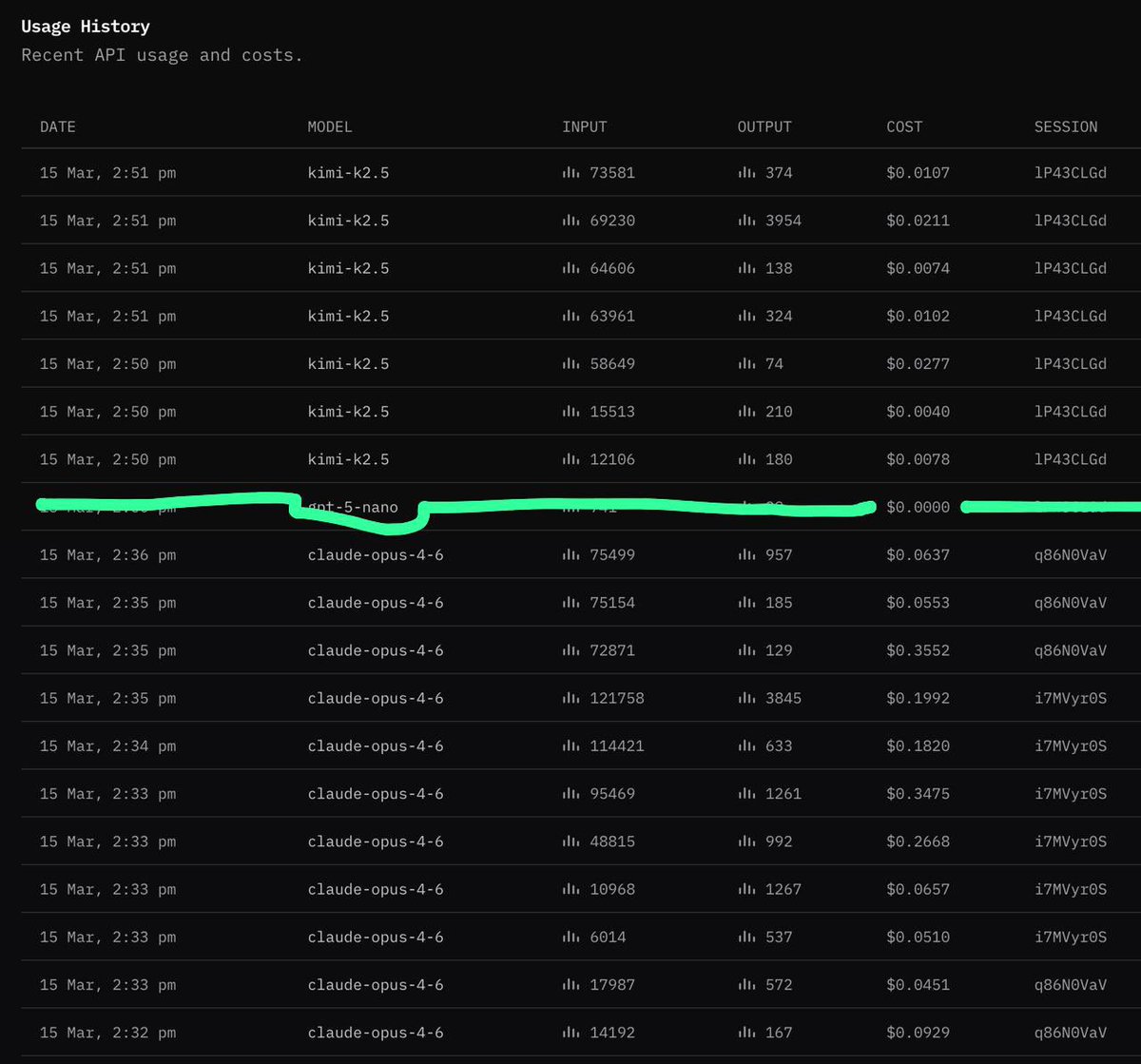Select input value 14192
The width and height of the screenshot is (1141, 1064).
(612, 1032)
